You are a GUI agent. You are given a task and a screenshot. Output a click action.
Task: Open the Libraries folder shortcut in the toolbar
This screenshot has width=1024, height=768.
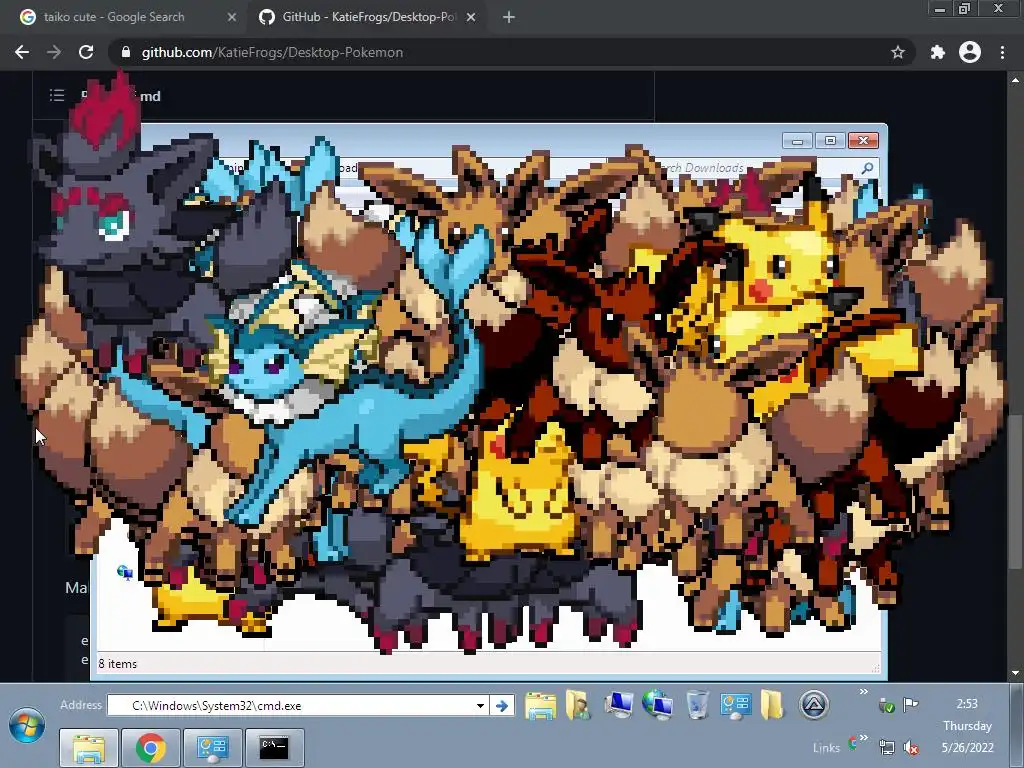pyautogui.click(x=541, y=706)
